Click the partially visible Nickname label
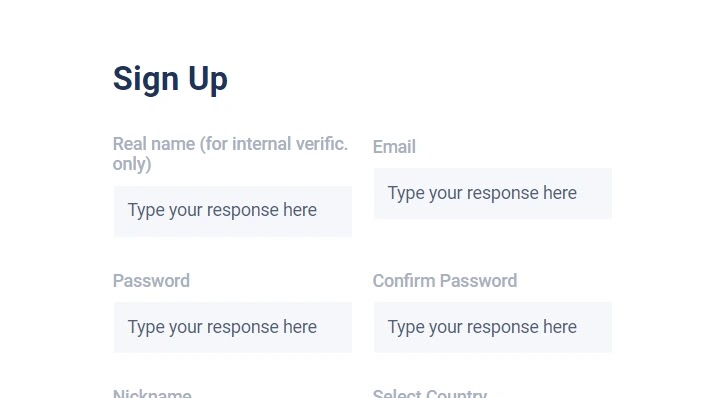 coord(152,393)
